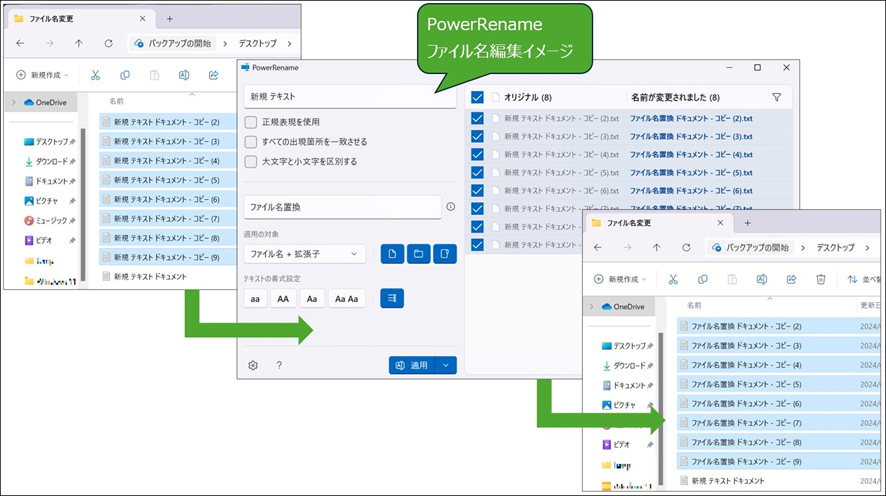Click aa lowercase format button

(255, 299)
